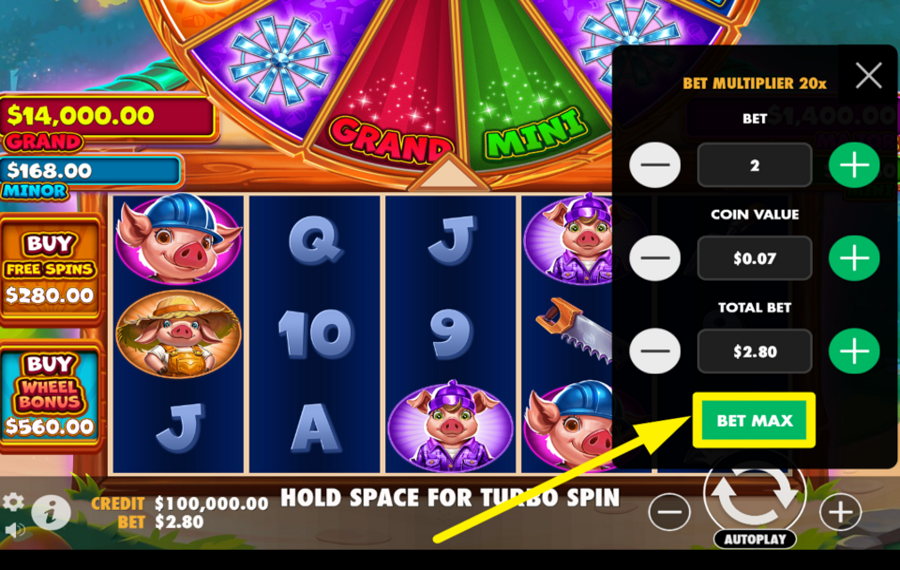Buy Free Spins for $280.00
Image resolution: width=900 pixels, height=570 pixels.
click(50, 270)
